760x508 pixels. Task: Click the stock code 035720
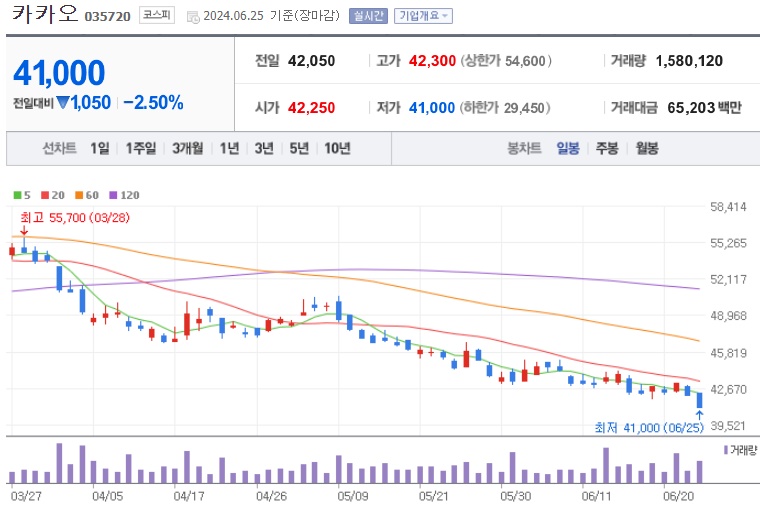coord(108,16)
